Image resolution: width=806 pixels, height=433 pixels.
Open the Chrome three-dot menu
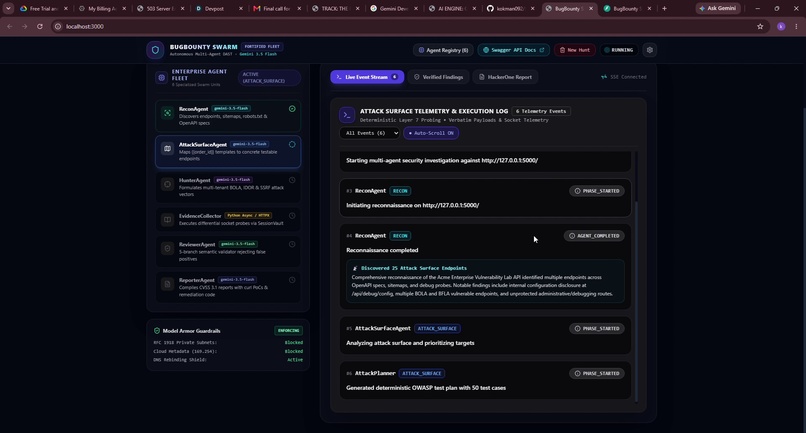796,26
